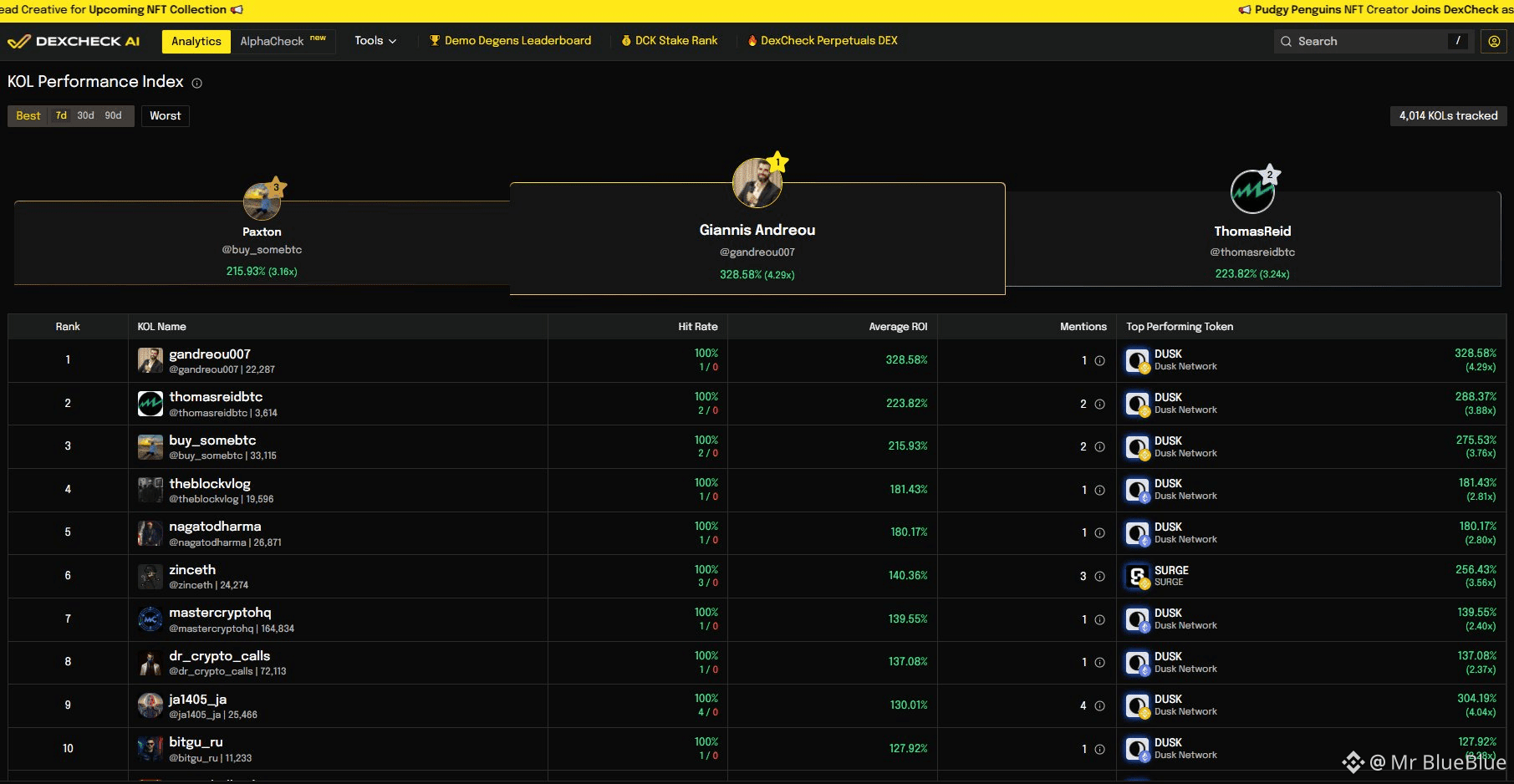Click the KOL Performance Index info icon
This screenshot has height=784, width=1514.
coord(197,83)
